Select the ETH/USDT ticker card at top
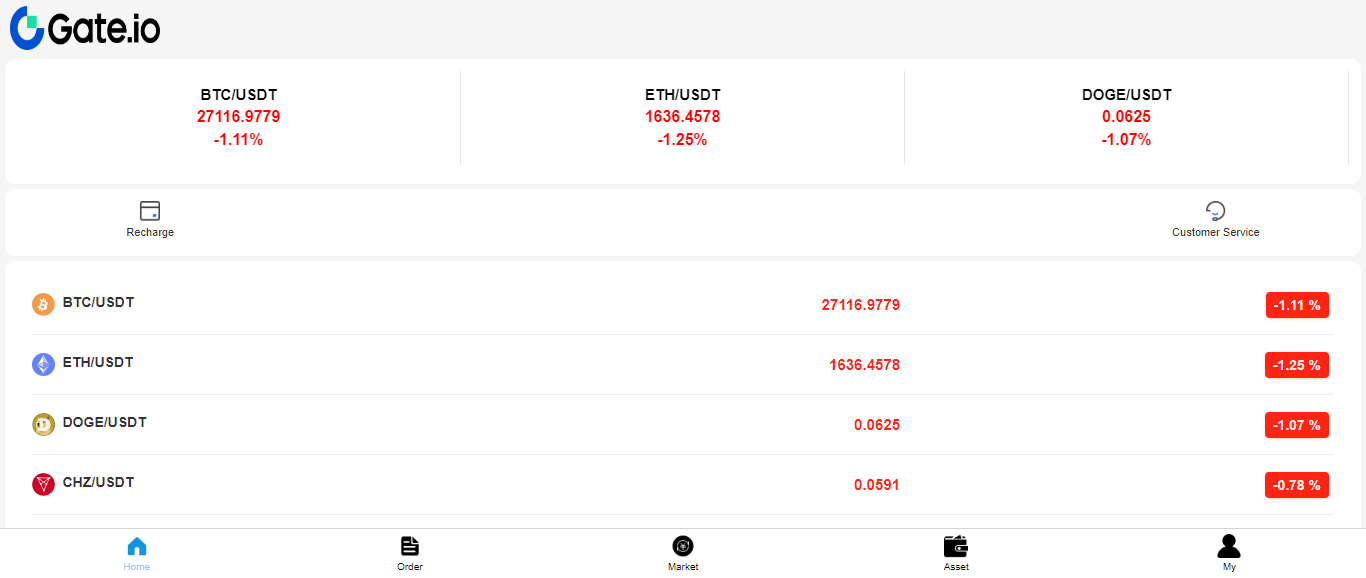The width and height of the screenshot is (1366, 578). (682, 117)
